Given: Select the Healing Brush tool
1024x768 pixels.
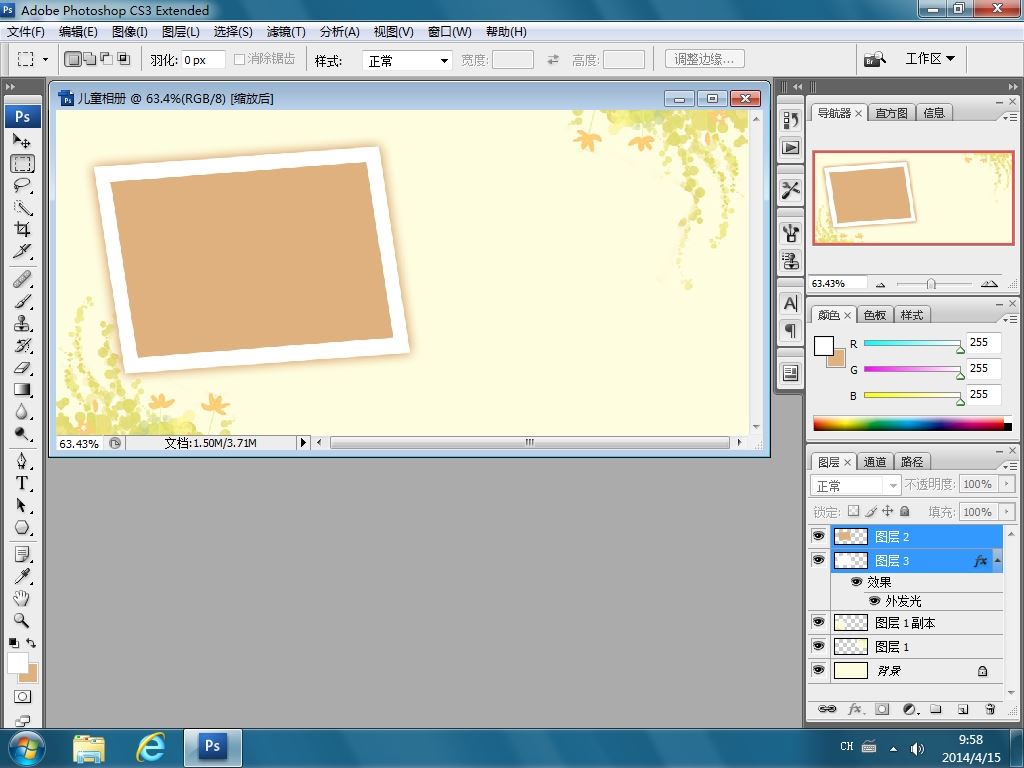Looking at the screenshot, I should coord(22,280).
